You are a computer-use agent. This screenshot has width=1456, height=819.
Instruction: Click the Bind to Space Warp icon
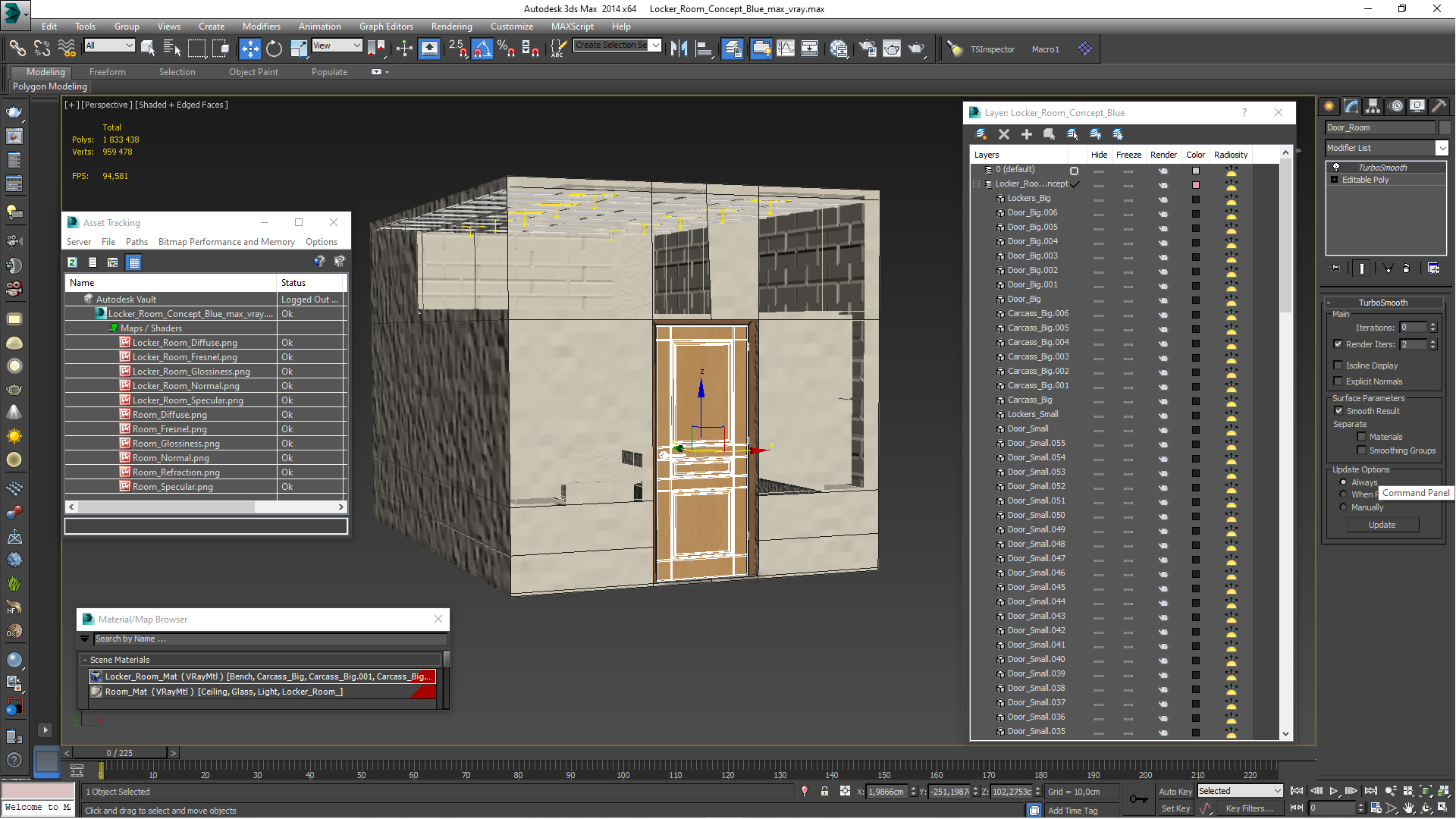[x=67, y=49]
